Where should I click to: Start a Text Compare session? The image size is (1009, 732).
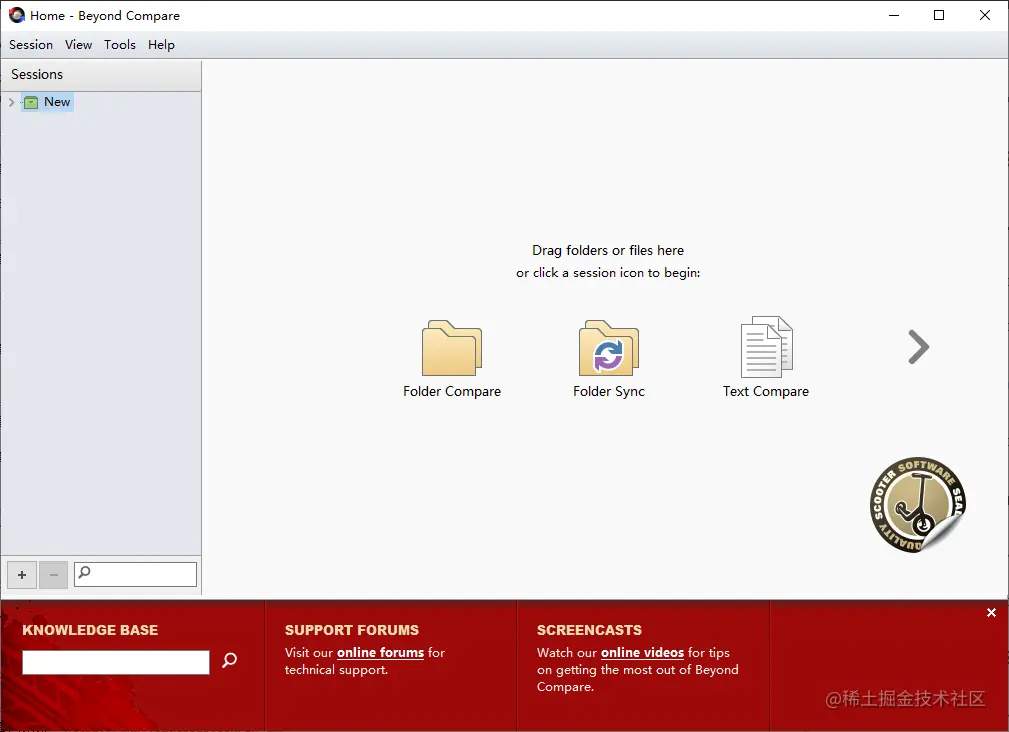pos(766,347)
